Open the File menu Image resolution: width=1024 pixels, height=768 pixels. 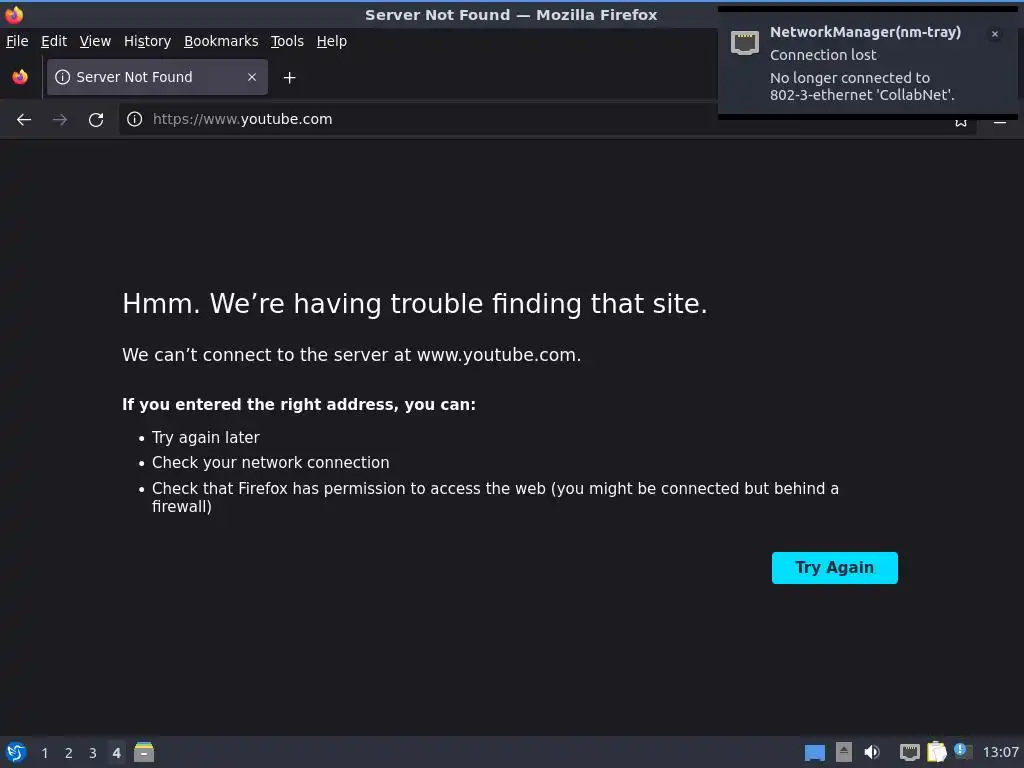click(x=17, y=41)
